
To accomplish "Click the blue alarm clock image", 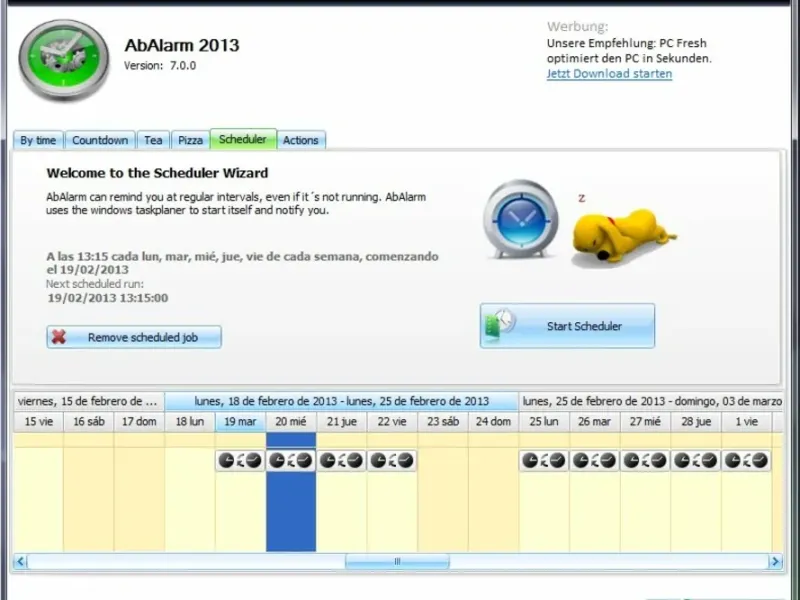I will click(x=521, y=219).
